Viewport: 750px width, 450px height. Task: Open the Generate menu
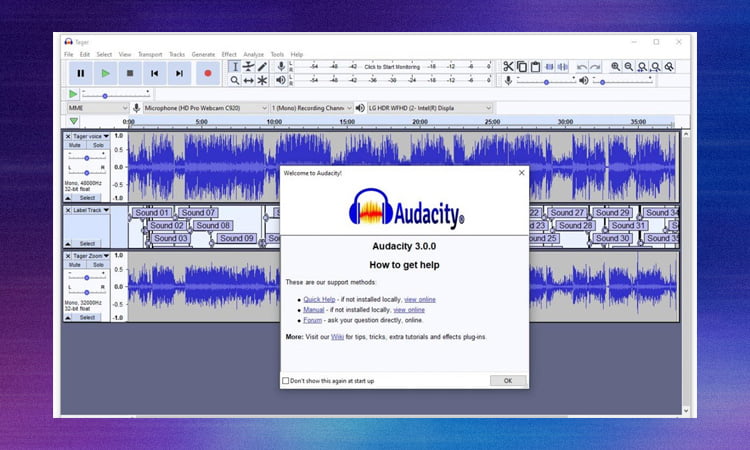pos(203,54)
